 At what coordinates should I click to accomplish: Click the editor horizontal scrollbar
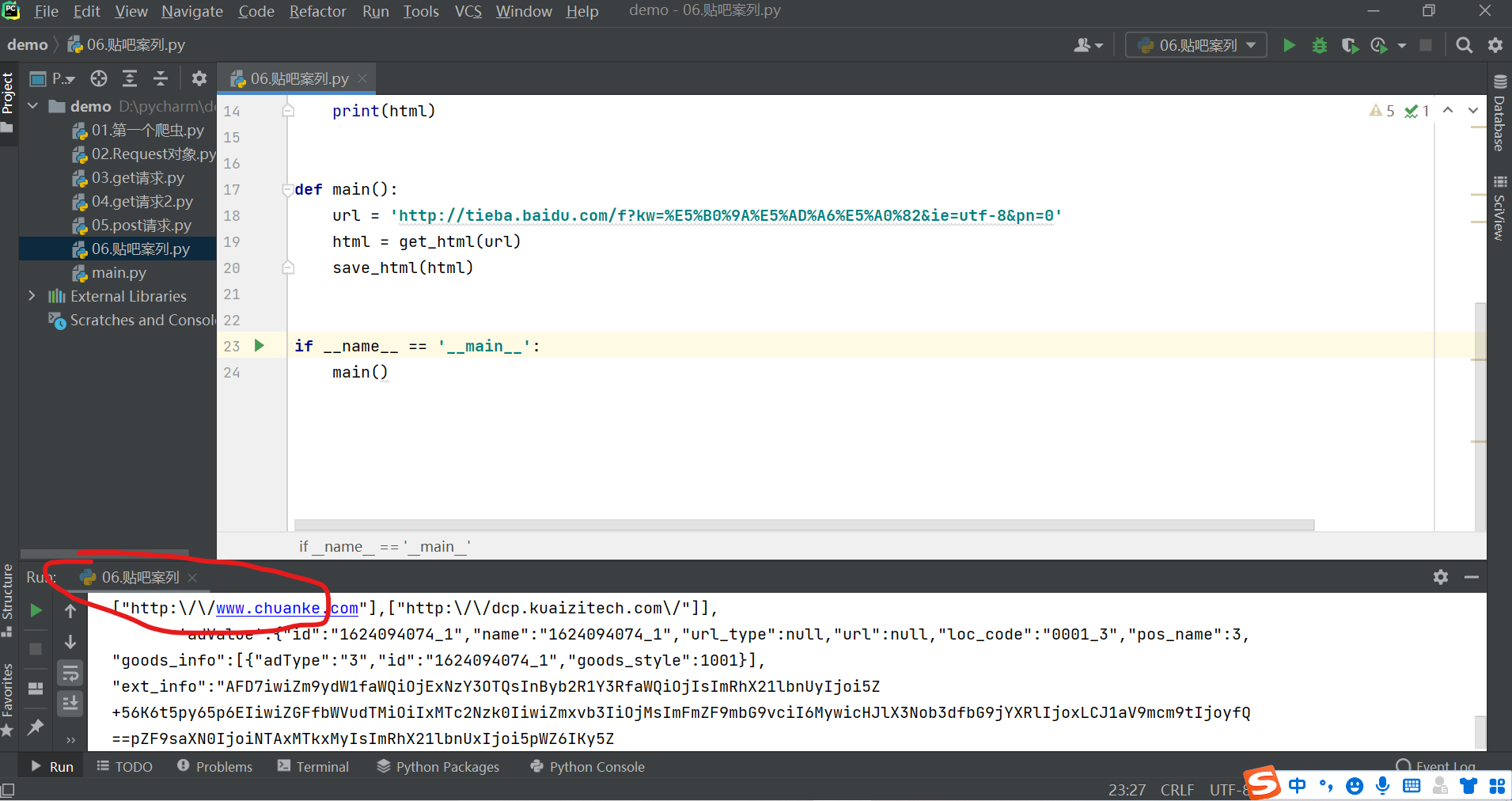[804, 525]
